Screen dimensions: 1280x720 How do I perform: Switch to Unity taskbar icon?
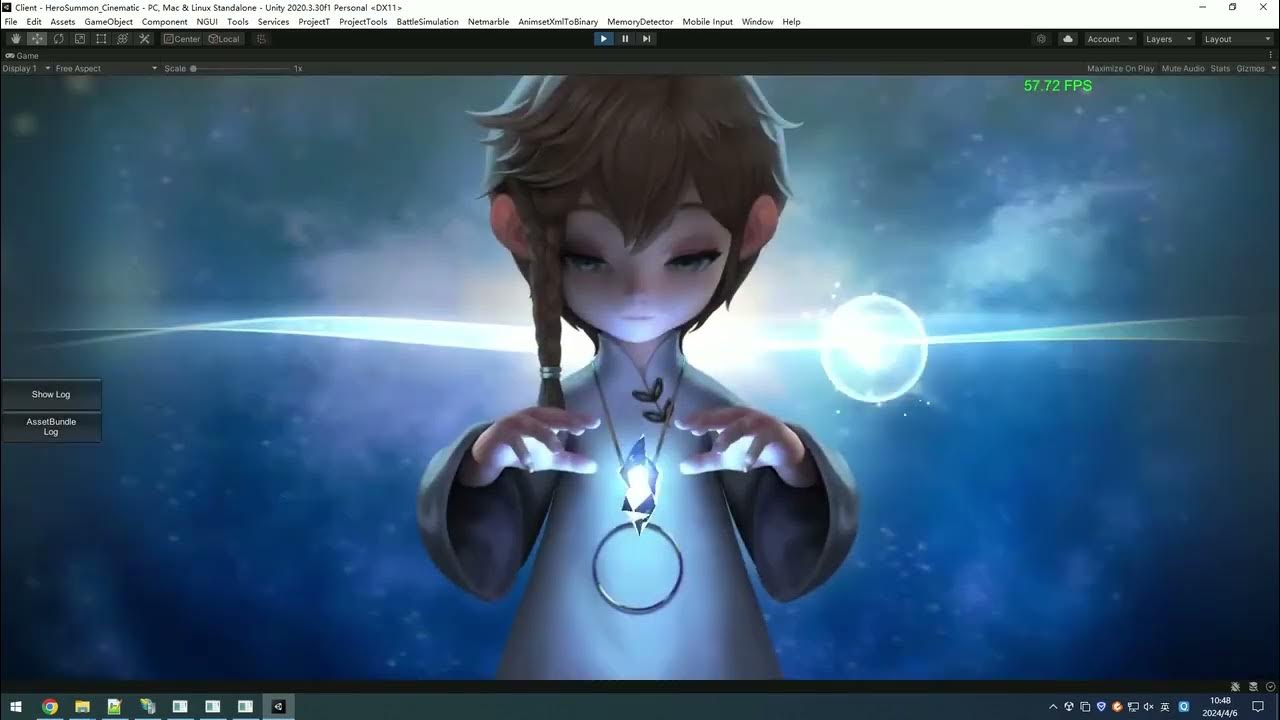pyautogui.click(x=278, y=706)
